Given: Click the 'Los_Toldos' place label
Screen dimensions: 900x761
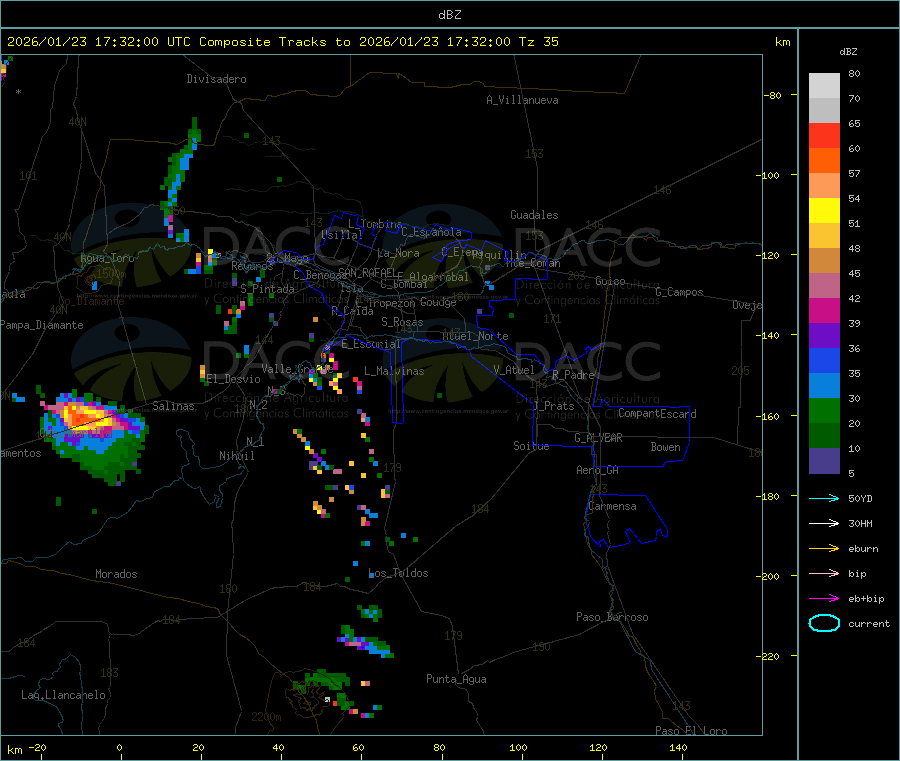Looking at the screenshot, I should (398, 573).
